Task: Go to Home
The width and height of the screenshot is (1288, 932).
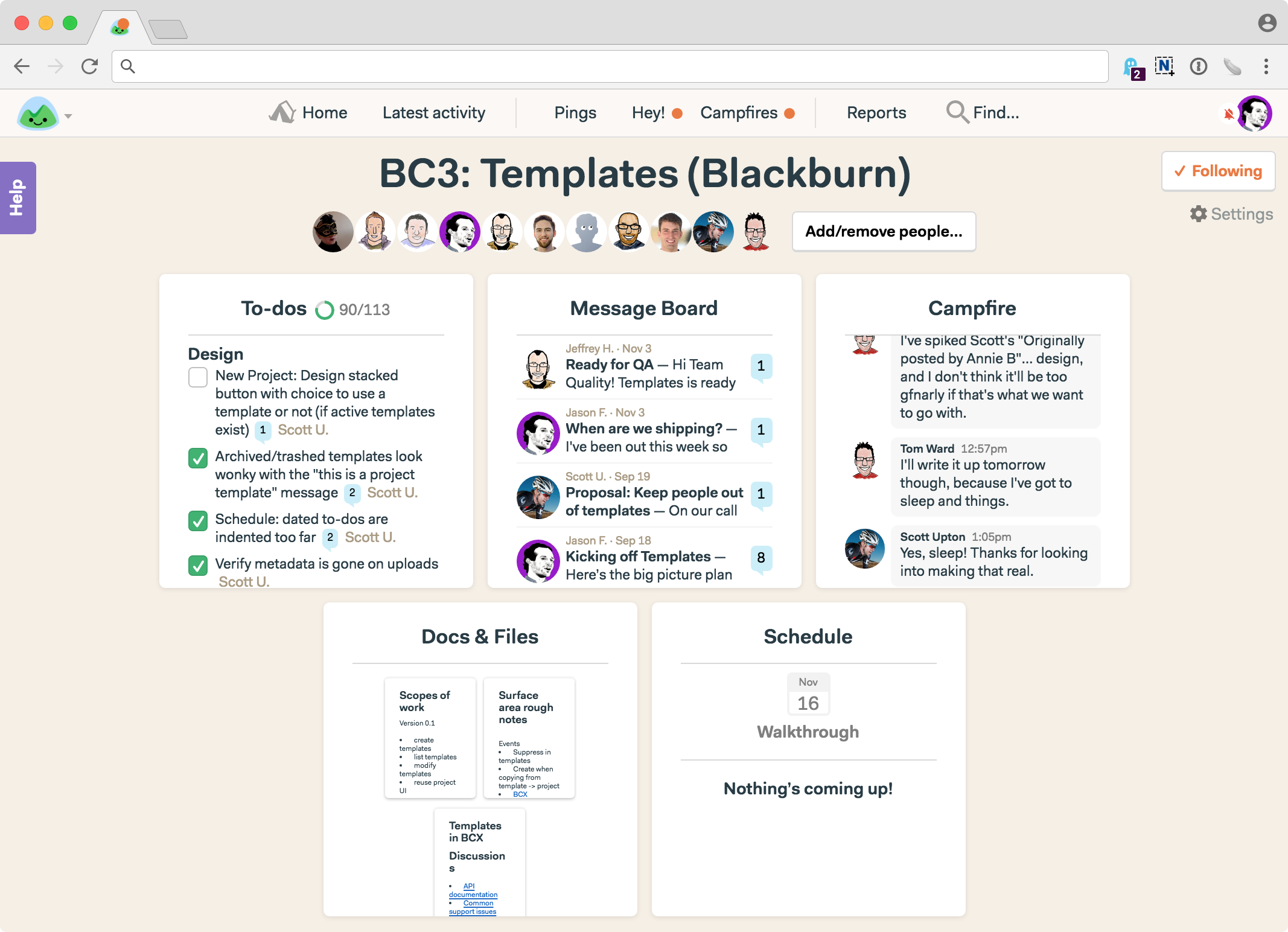Action: click(x=308, y=112)
